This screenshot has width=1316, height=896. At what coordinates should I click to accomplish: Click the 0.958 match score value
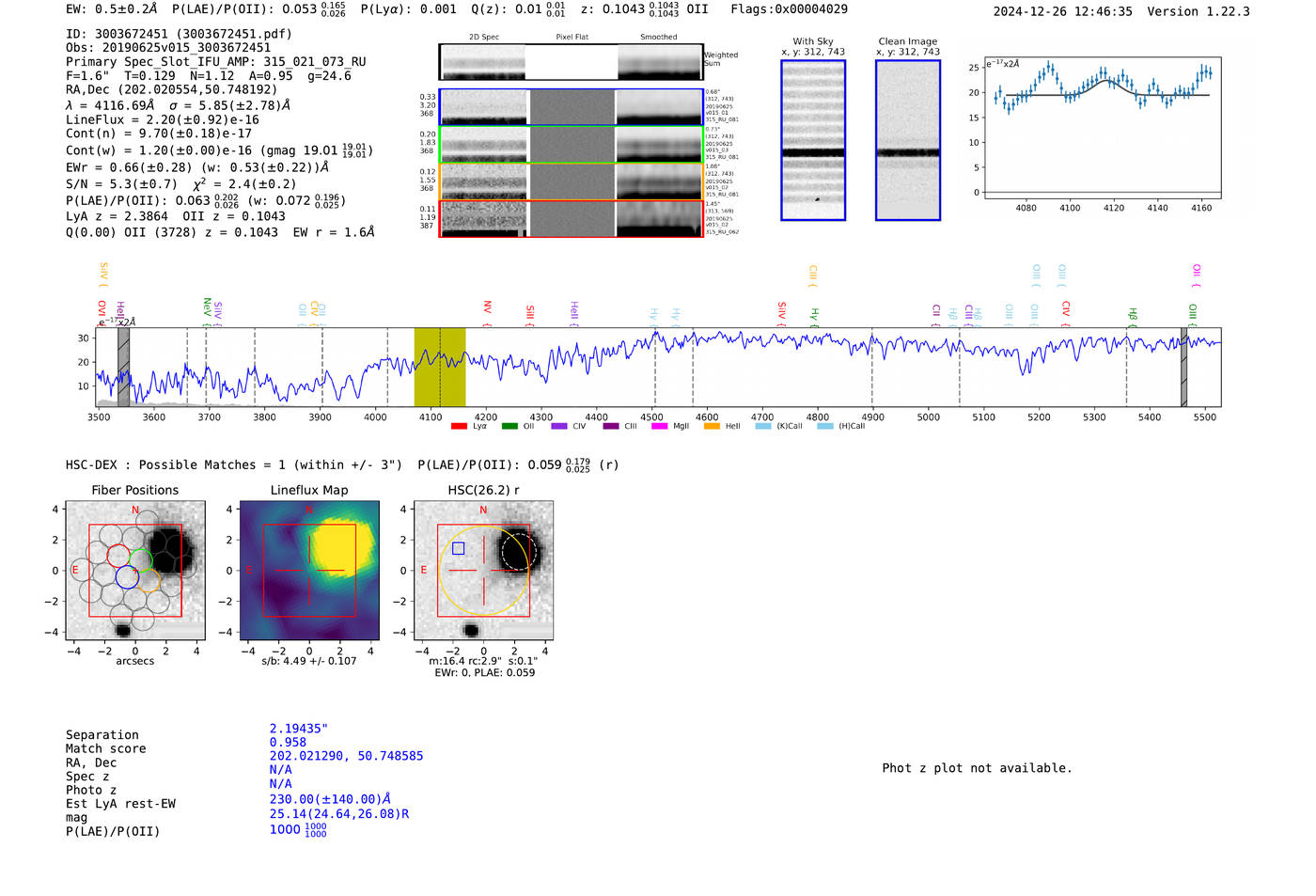(288, 743)
